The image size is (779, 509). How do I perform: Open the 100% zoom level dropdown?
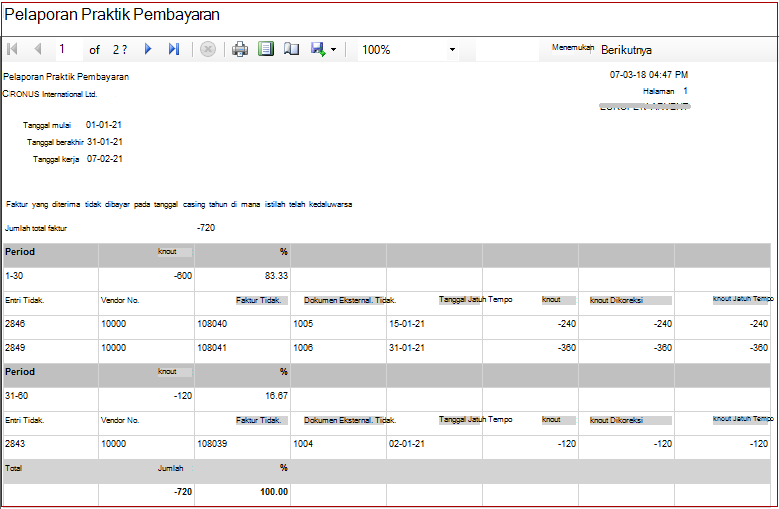click(408, 50)
